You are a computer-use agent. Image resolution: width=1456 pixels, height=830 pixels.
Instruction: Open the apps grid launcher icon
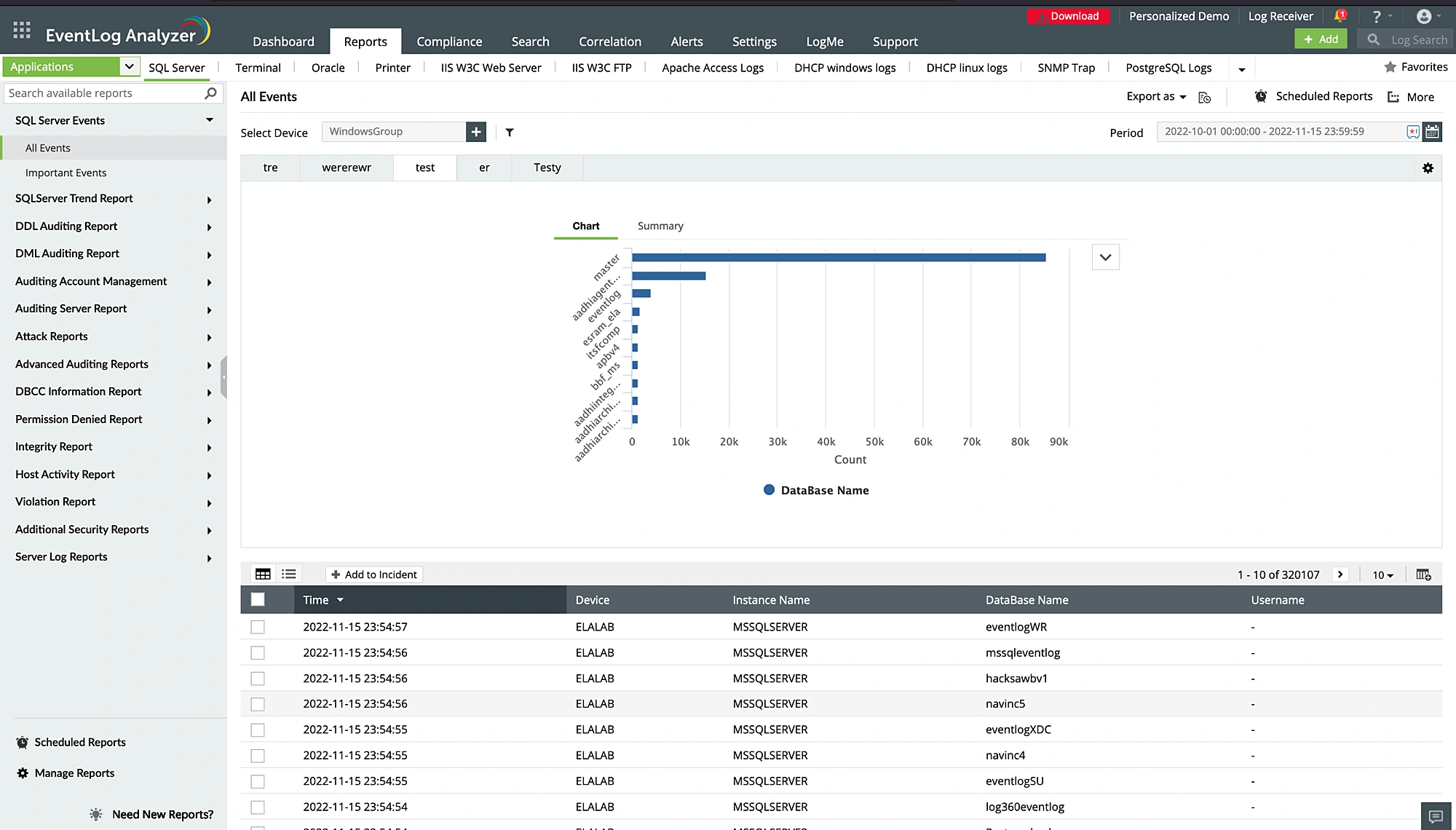tap(22, 30)
